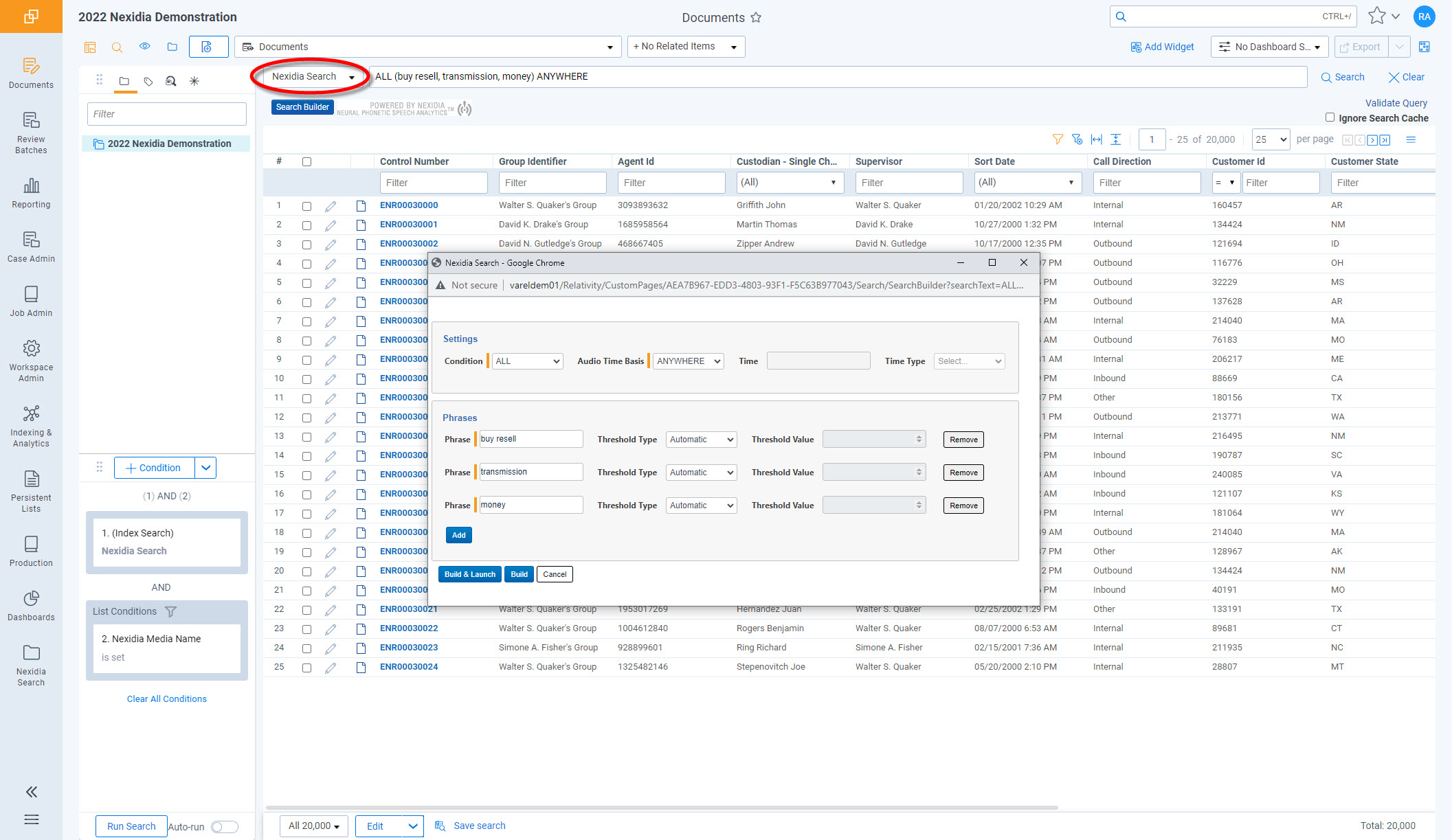Open Review Batches in the sidebar

[31, 133]
